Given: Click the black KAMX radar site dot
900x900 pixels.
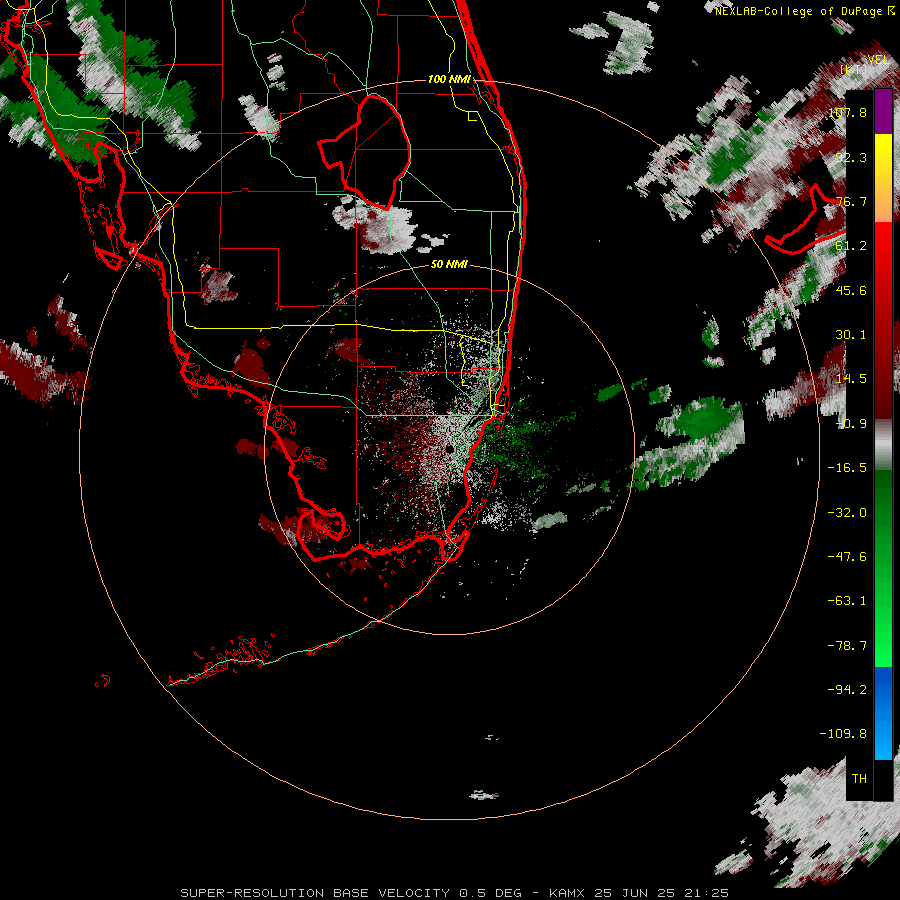Looking at the screenshot, I should 449,449.
